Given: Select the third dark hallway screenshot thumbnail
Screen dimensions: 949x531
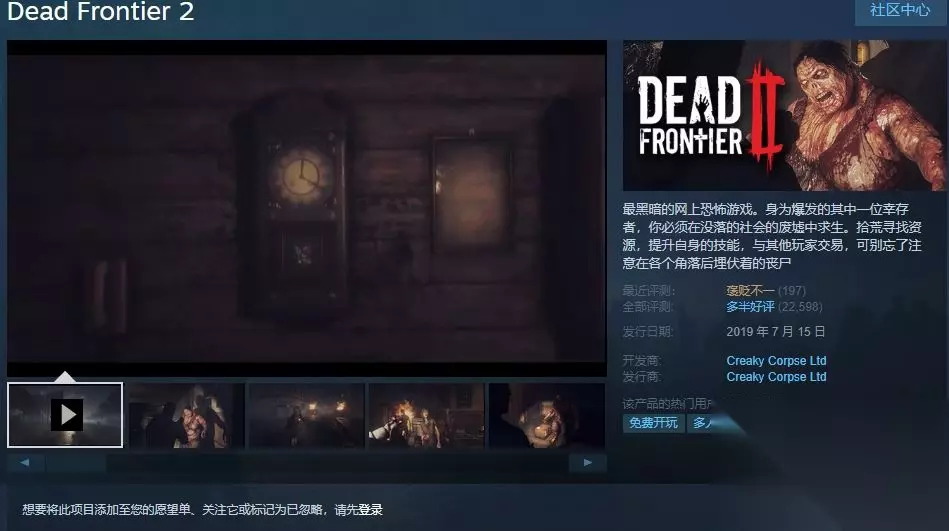Looking at the screenshot, I should coord(306,415).
